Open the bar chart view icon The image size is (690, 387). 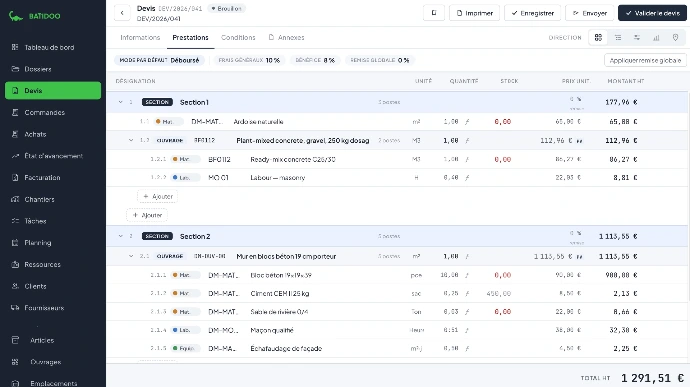click(x=656, y=37)
